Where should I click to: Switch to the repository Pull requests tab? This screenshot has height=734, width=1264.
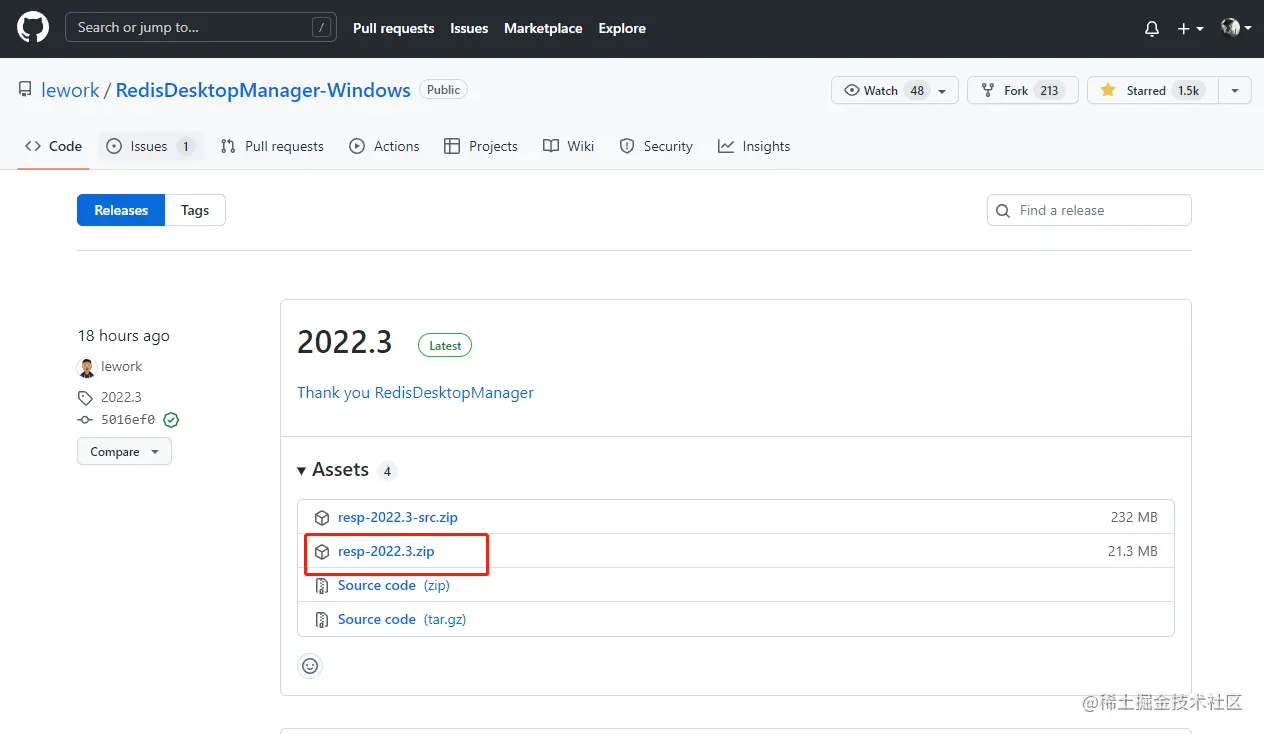tap(272, 146)
